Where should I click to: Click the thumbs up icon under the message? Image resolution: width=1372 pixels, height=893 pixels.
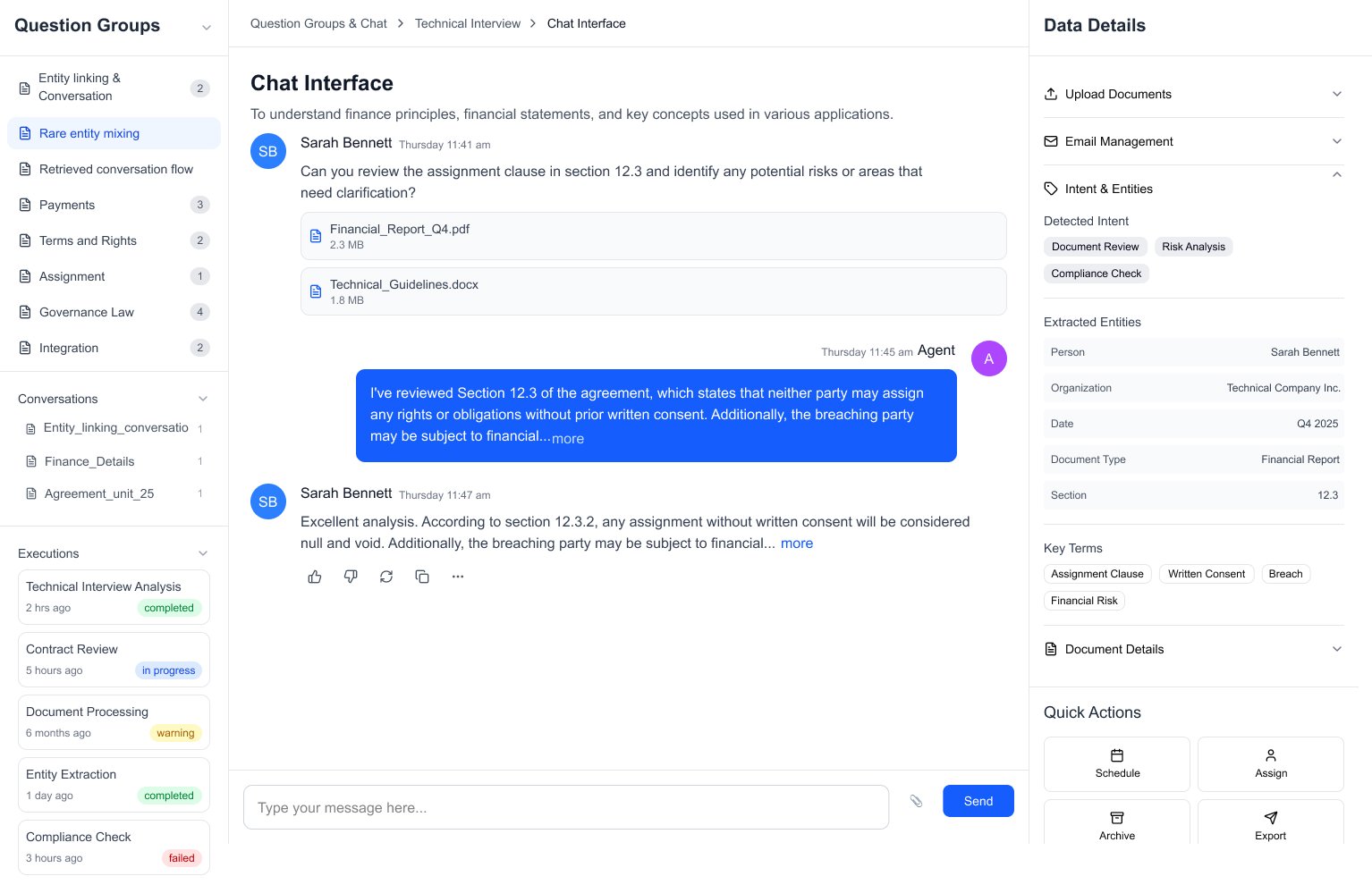[315, 577]
